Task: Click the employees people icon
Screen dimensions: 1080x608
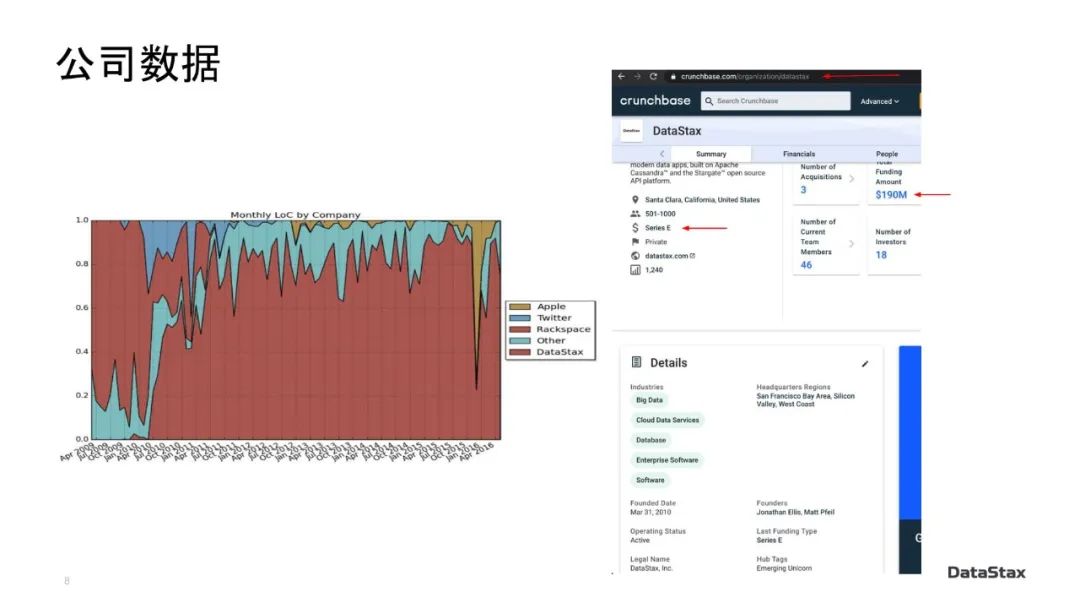Action: (x=635, y=214)
